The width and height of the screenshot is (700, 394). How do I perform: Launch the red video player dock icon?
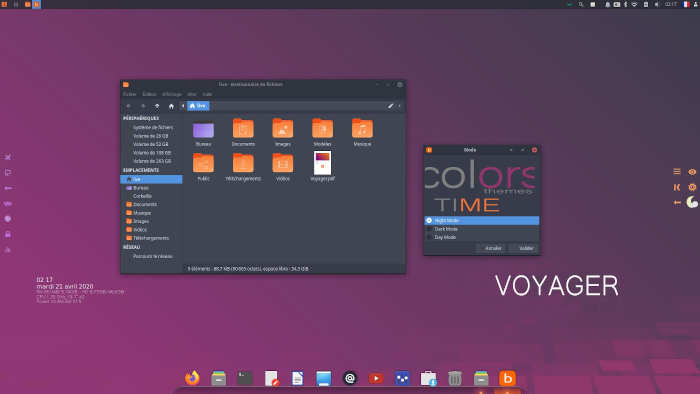point(376,378)
